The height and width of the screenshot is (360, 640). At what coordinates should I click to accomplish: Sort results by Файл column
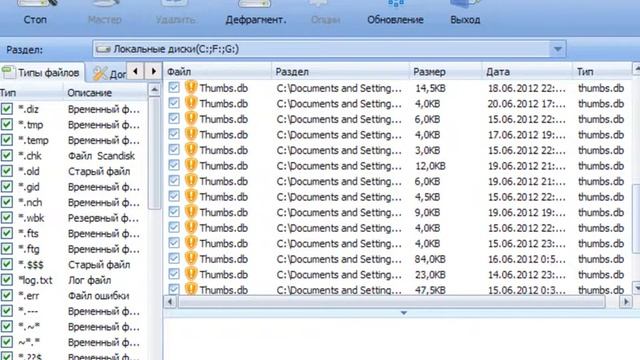[218, 72]
